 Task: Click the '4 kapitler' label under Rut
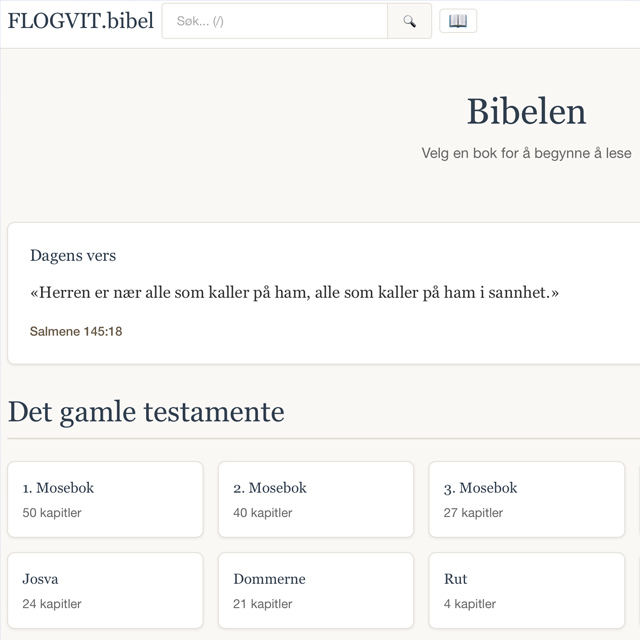(x=470, y=604)
